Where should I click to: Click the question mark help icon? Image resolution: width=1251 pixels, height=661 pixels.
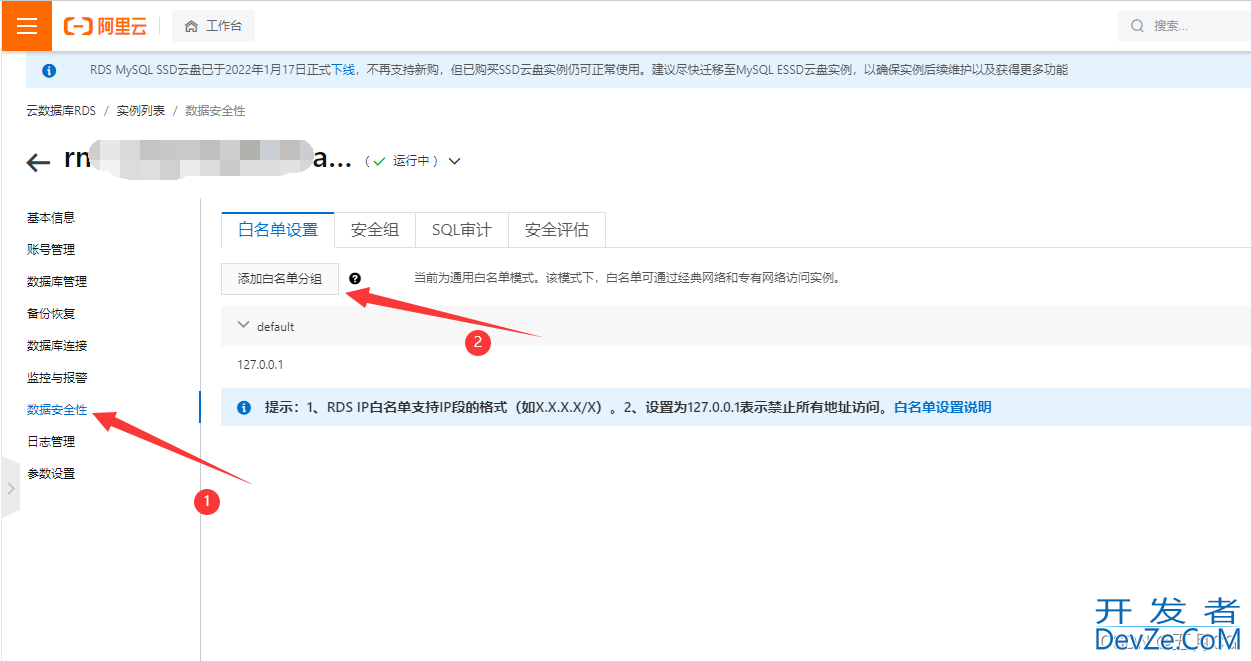tap(355, 279)
